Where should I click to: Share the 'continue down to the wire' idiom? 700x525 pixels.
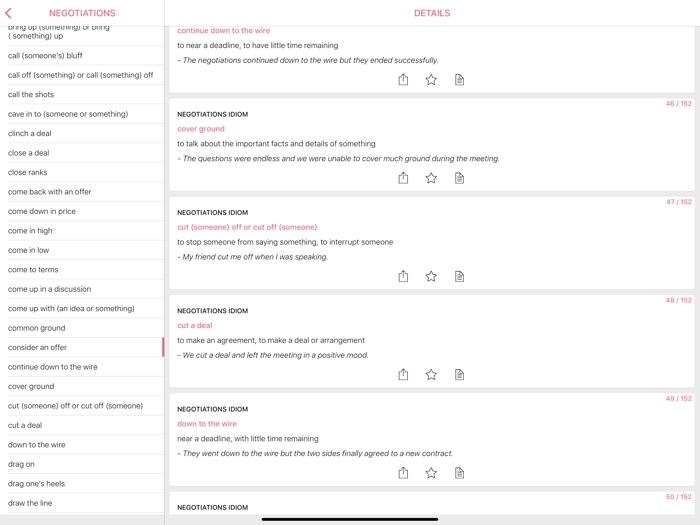coord(403,79)
